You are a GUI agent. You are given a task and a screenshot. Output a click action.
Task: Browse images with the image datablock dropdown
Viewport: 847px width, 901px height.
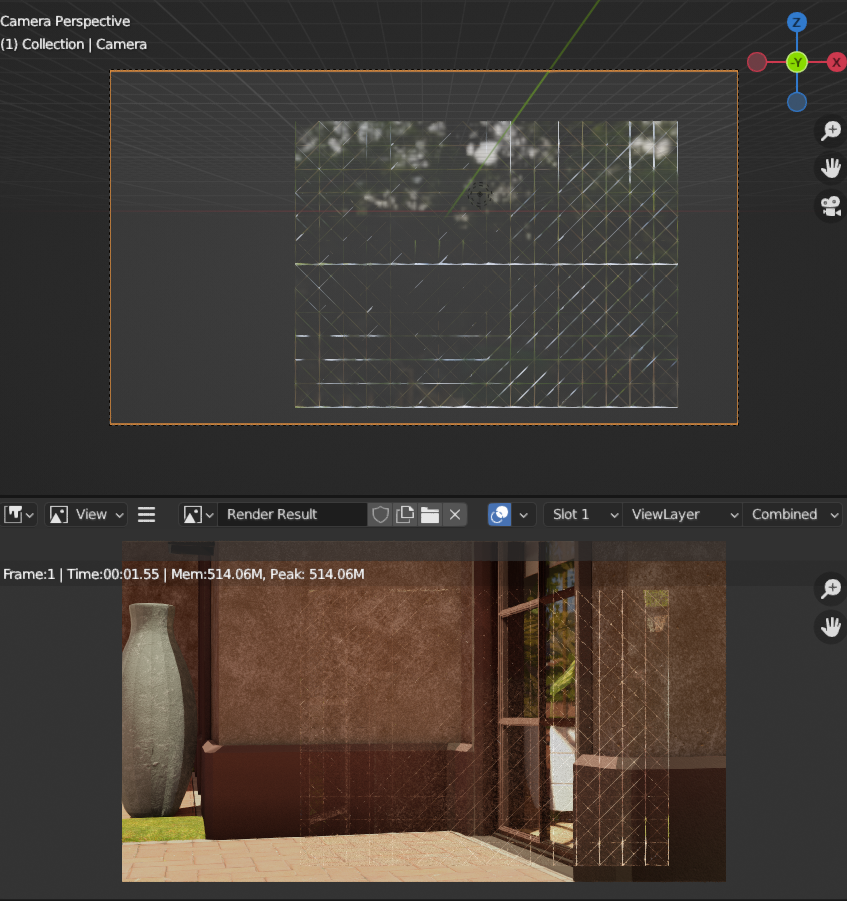tap(198, 514)
